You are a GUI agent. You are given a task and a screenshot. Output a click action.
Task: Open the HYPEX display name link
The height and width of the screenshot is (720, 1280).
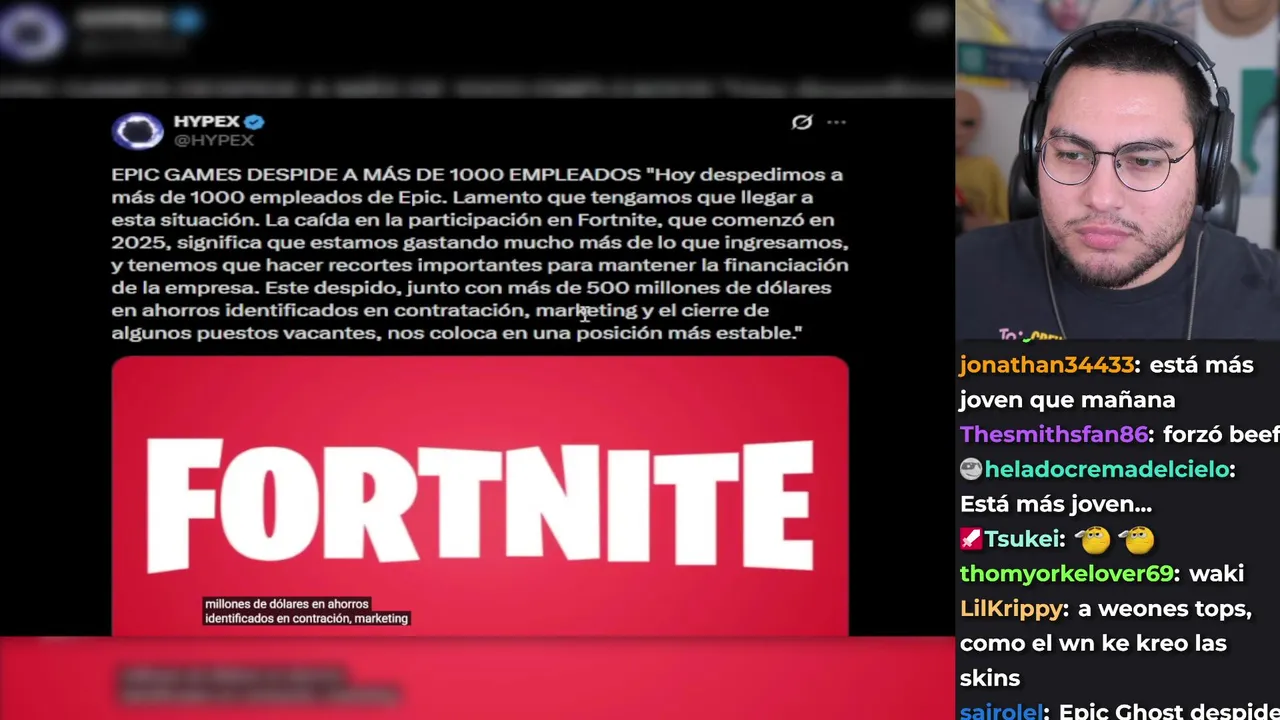point(206,122)
